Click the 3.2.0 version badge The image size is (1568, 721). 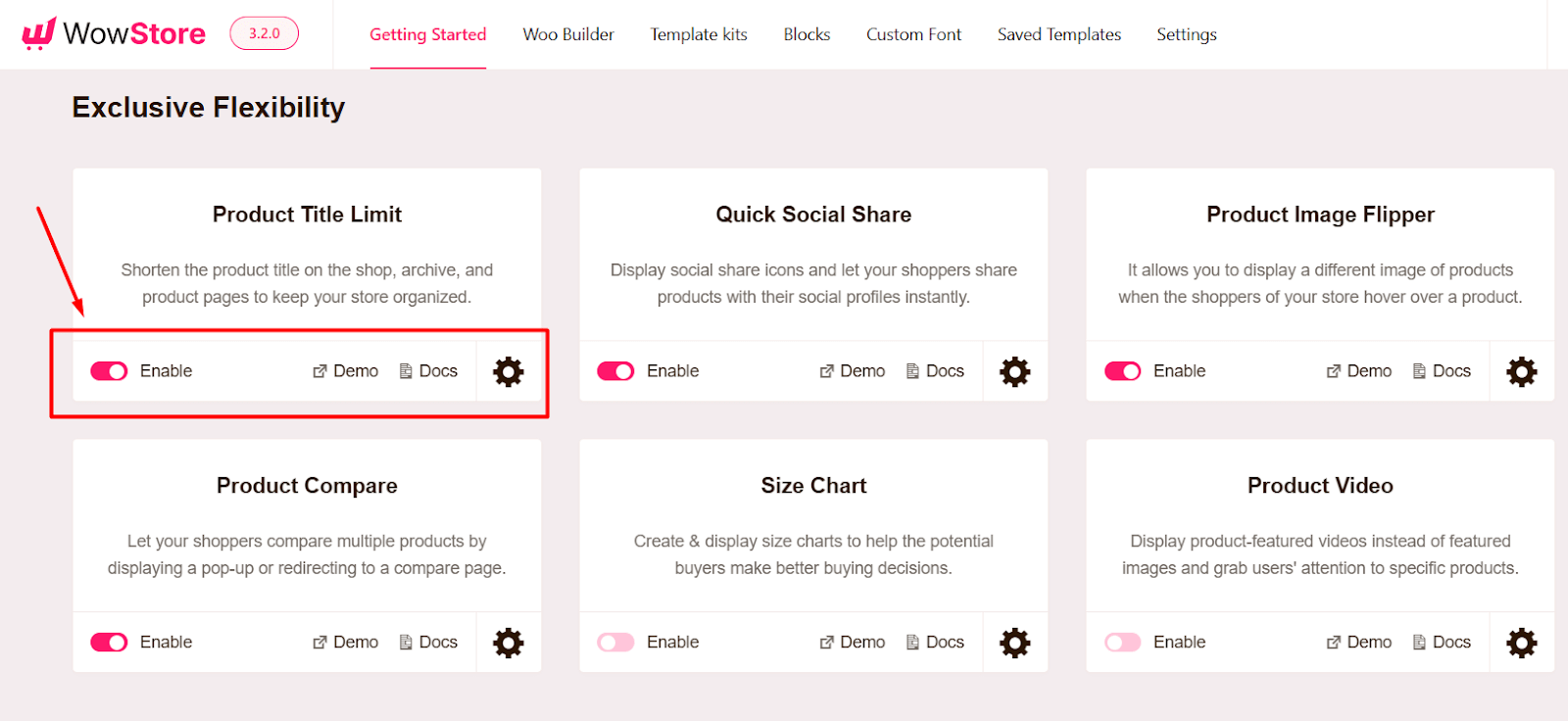pos(263,32)
